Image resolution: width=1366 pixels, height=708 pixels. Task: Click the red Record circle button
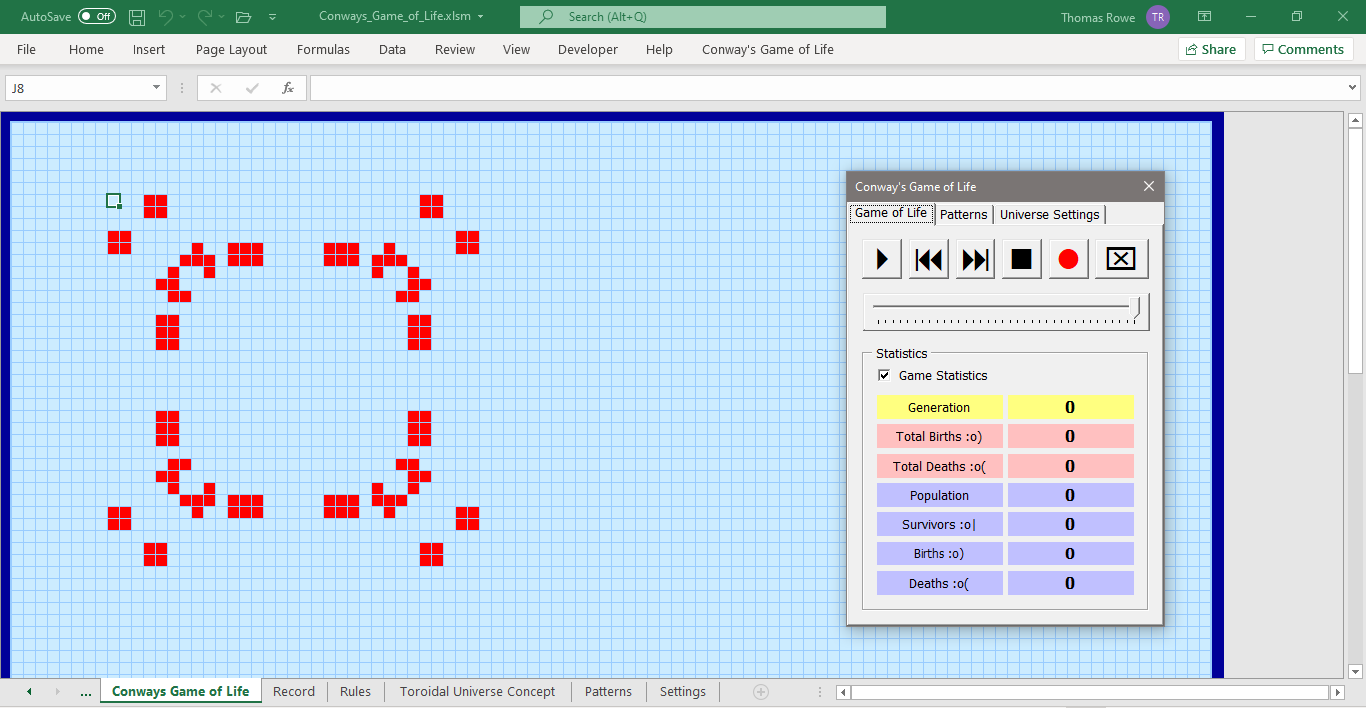pyautogui.click(x=1068, y=259)
